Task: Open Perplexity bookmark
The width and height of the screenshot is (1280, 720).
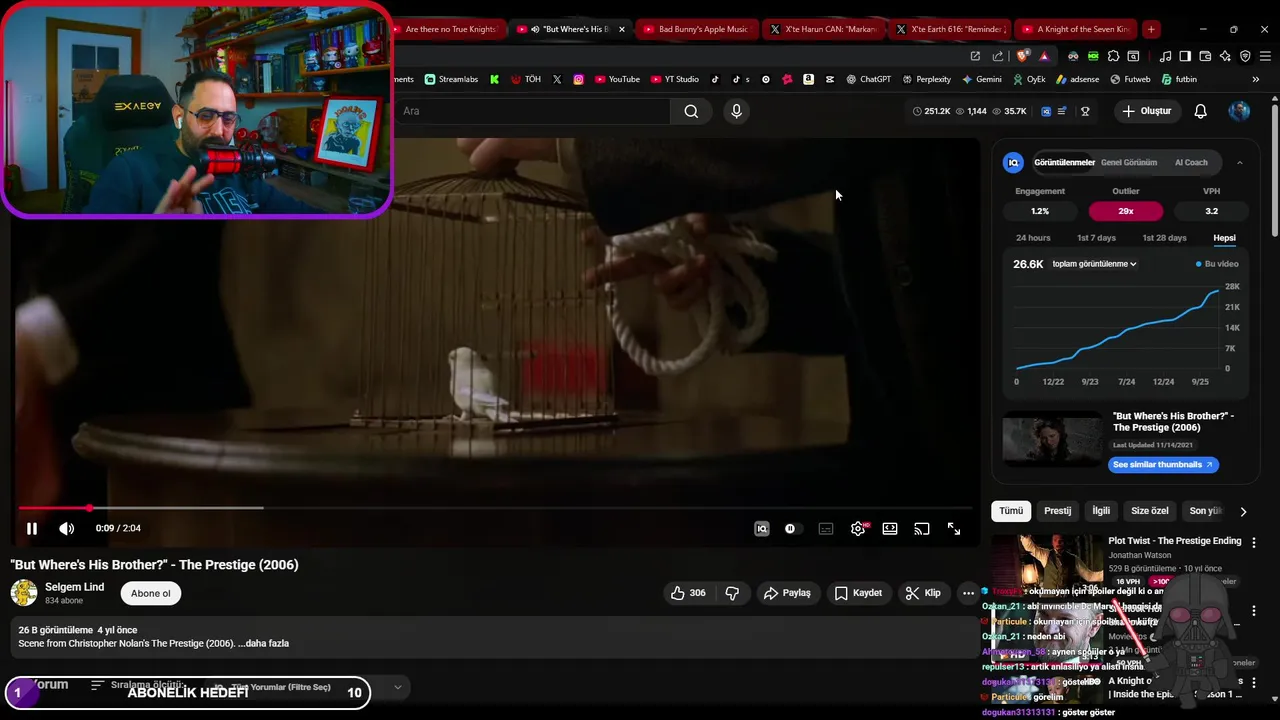Action: pyautogui.click(x=926, y=79)
